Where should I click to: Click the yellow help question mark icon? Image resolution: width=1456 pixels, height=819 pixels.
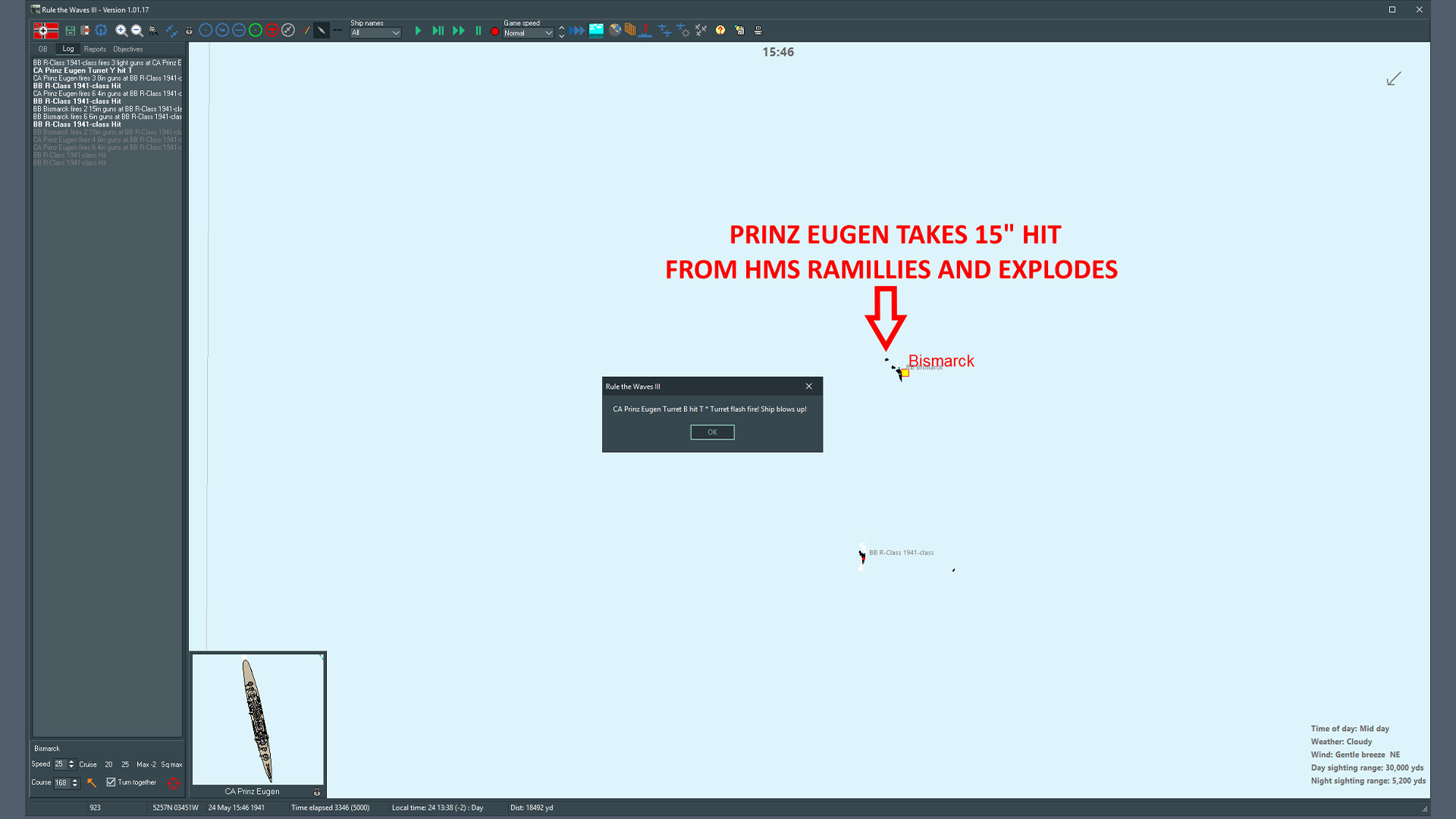click(720, 31)
